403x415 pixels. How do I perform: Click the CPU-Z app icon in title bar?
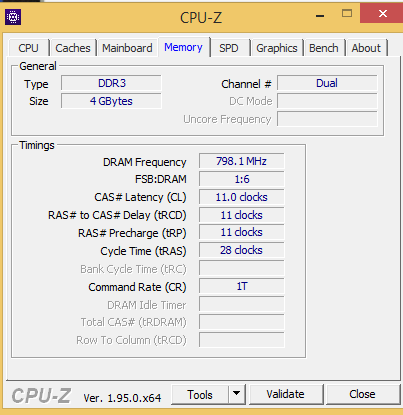13,17
